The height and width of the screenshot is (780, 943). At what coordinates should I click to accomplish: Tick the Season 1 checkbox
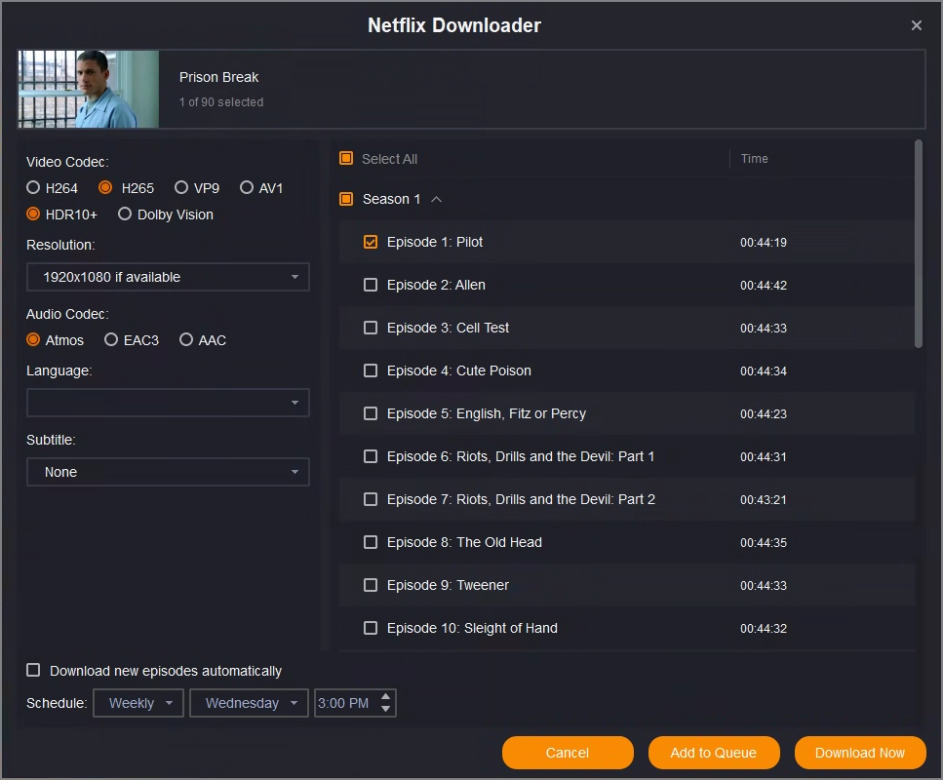point(346,199)
